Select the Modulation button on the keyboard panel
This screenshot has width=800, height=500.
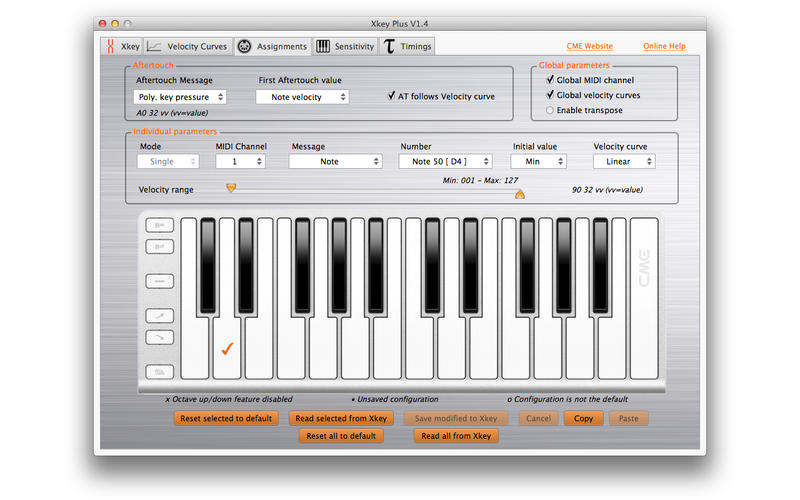click(160, 281)
